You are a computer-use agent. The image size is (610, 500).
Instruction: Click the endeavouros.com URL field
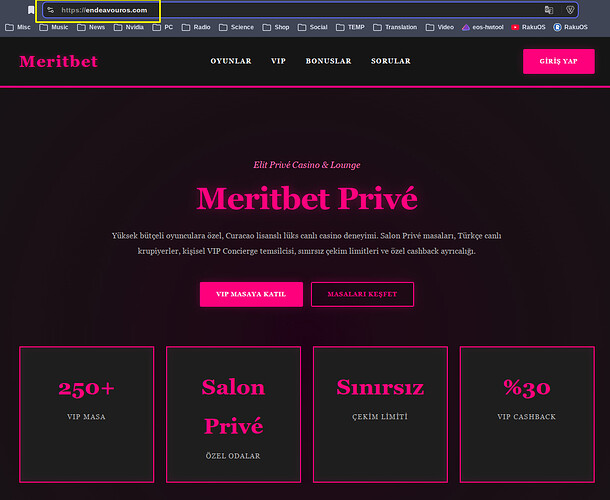pos(310,10)
